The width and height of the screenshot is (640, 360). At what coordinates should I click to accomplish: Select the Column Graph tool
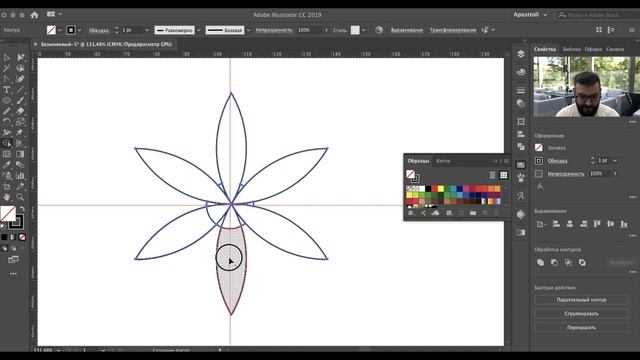click(20, 176)
